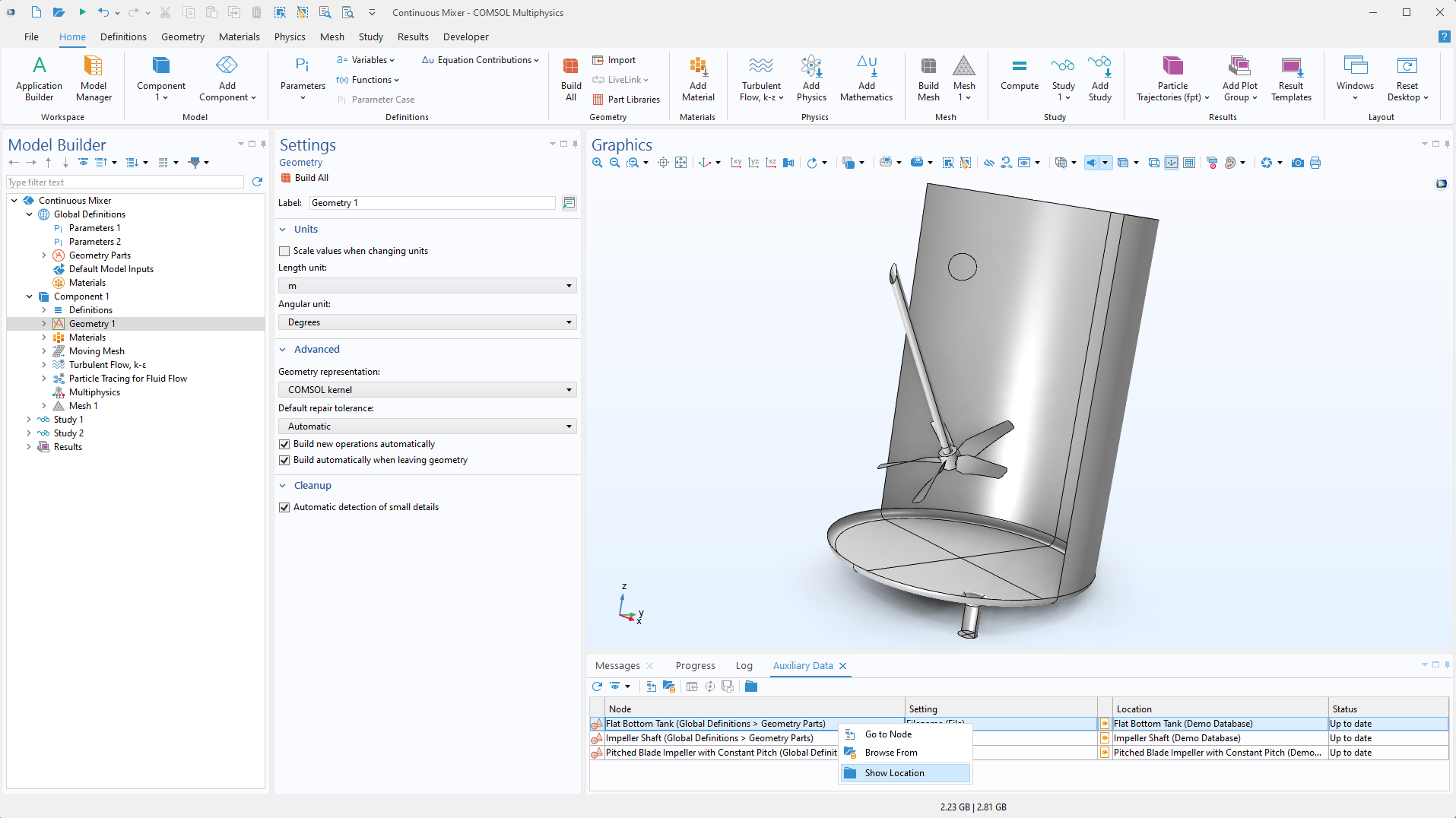
Task: Choose Go to Node in context menu
Action: click(905, 734)
